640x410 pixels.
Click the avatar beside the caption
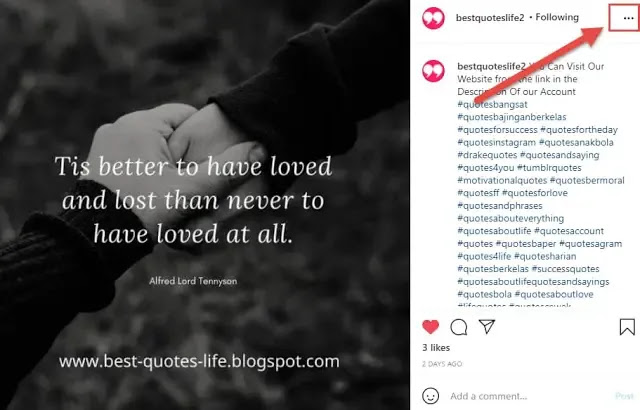(x=433, y=71)
